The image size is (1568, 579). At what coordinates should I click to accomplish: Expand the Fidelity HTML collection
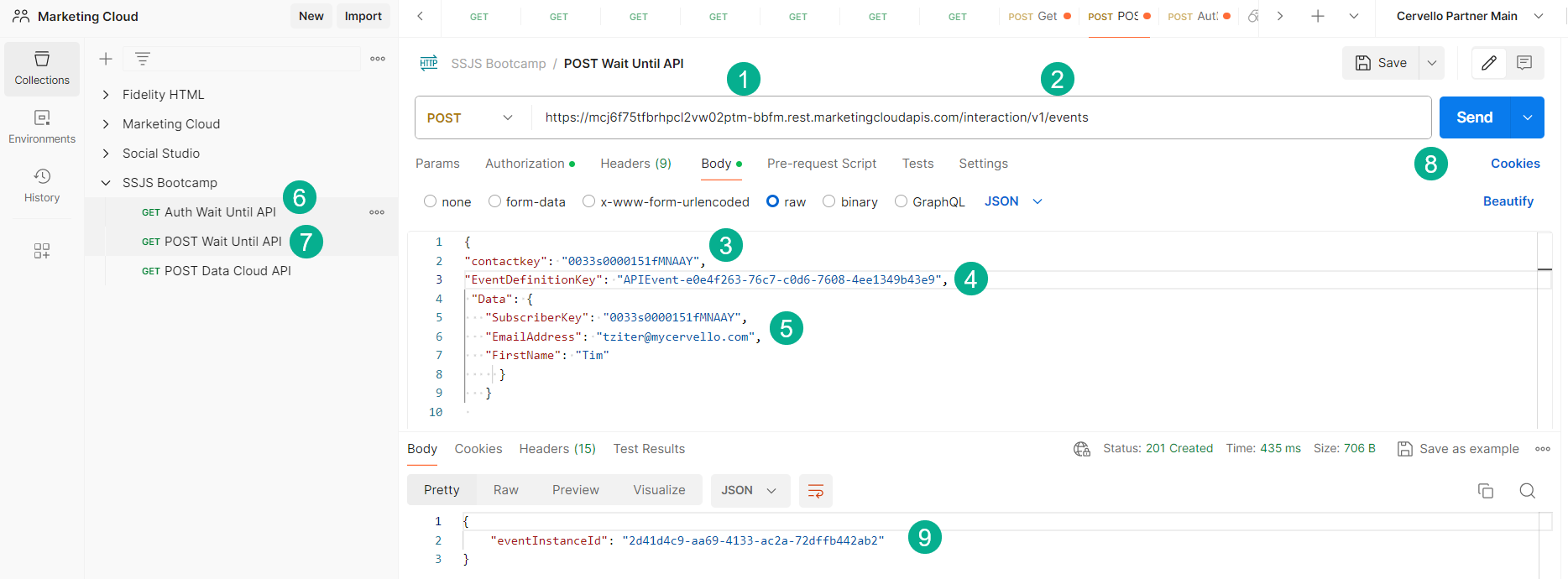pyautogui.click(x=106, y=95)
